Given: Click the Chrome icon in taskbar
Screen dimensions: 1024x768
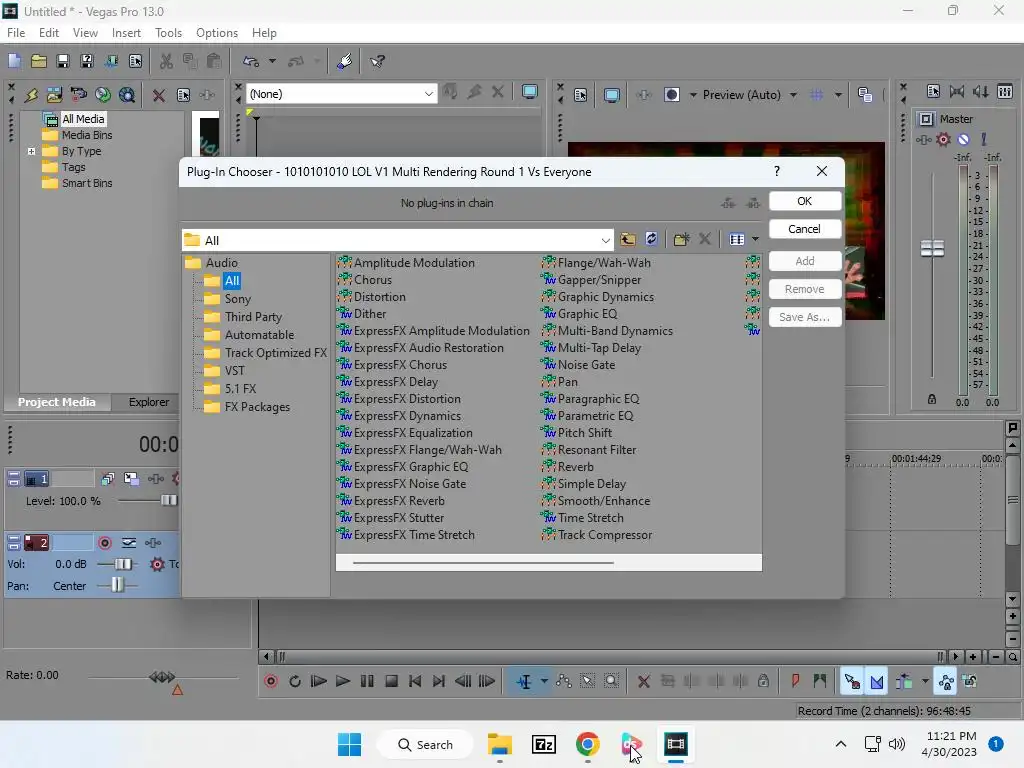Looking at the screenshot, I should [x=588, y=744].
